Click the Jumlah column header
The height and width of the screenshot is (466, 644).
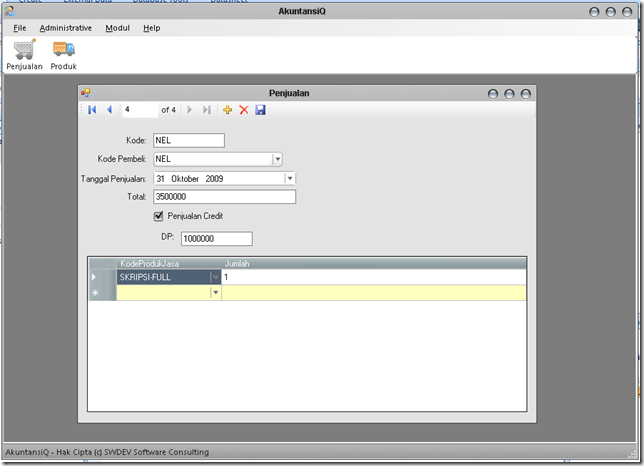click(374, 264)
